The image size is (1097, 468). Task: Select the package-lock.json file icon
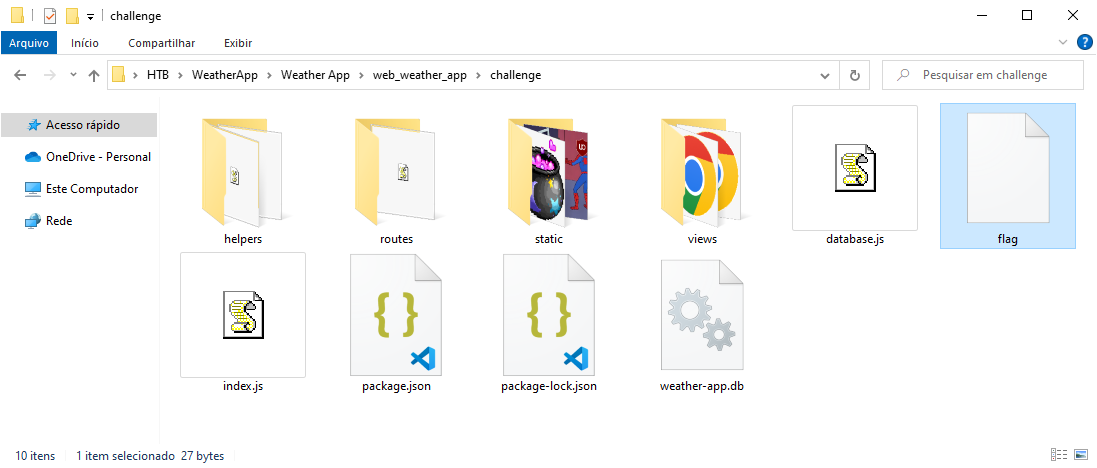point(548,315)
